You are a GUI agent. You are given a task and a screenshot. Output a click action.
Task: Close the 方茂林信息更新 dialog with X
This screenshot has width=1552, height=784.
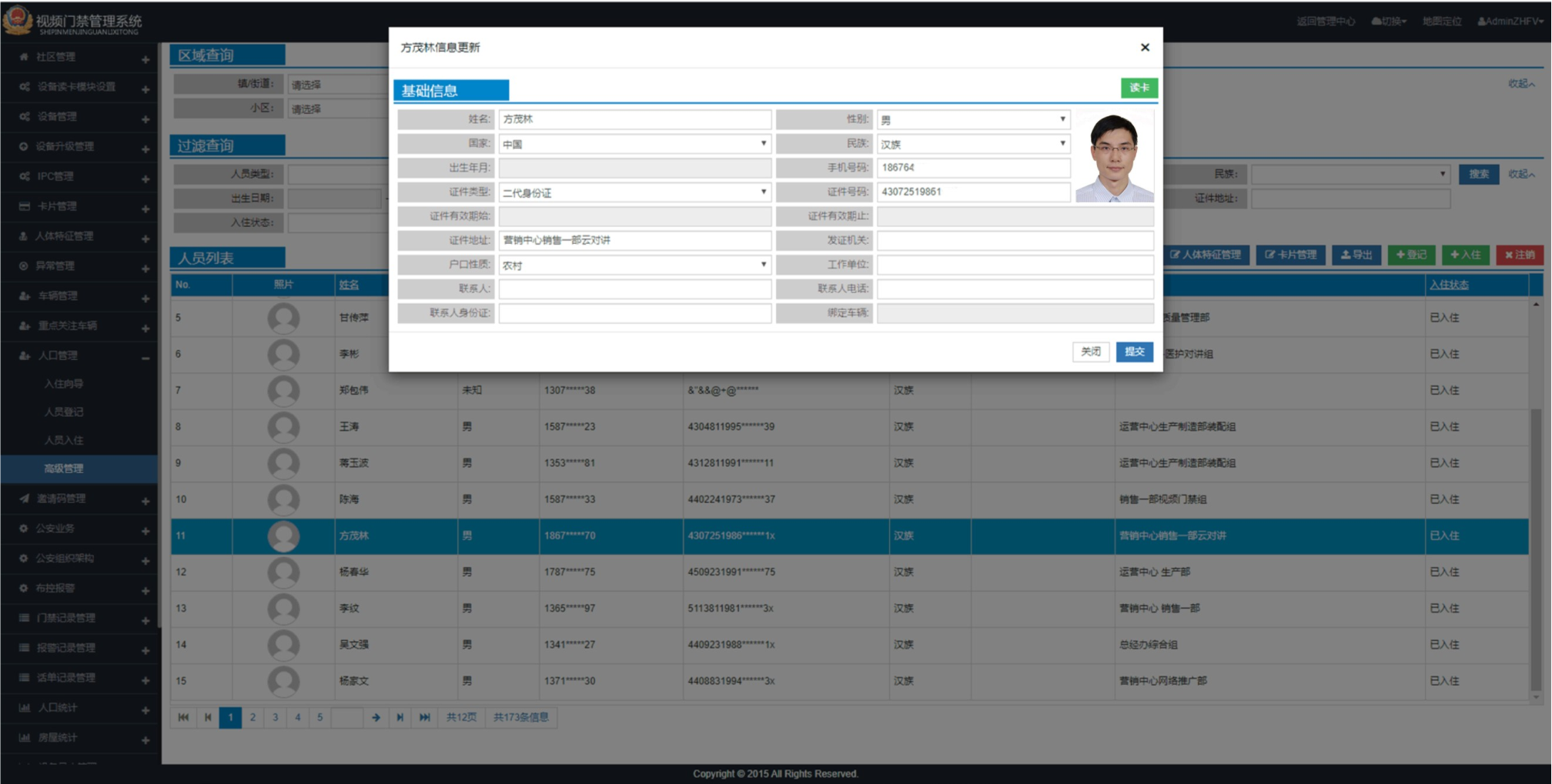[1145, 48]
